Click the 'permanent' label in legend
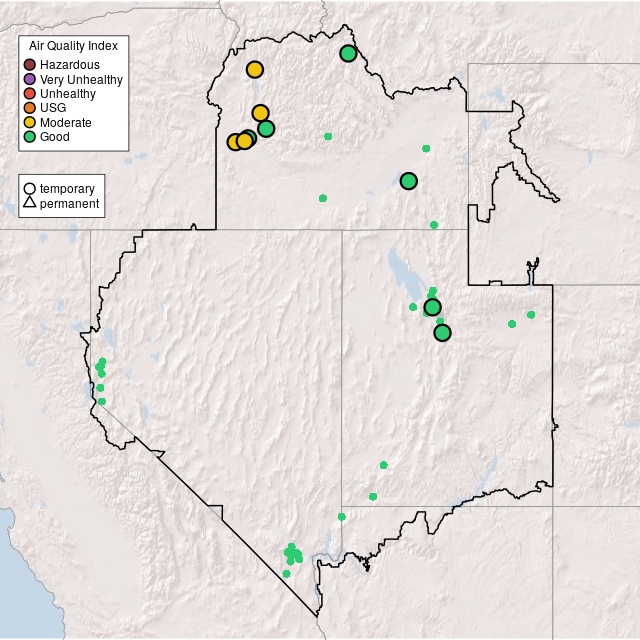 click(69, 203)
